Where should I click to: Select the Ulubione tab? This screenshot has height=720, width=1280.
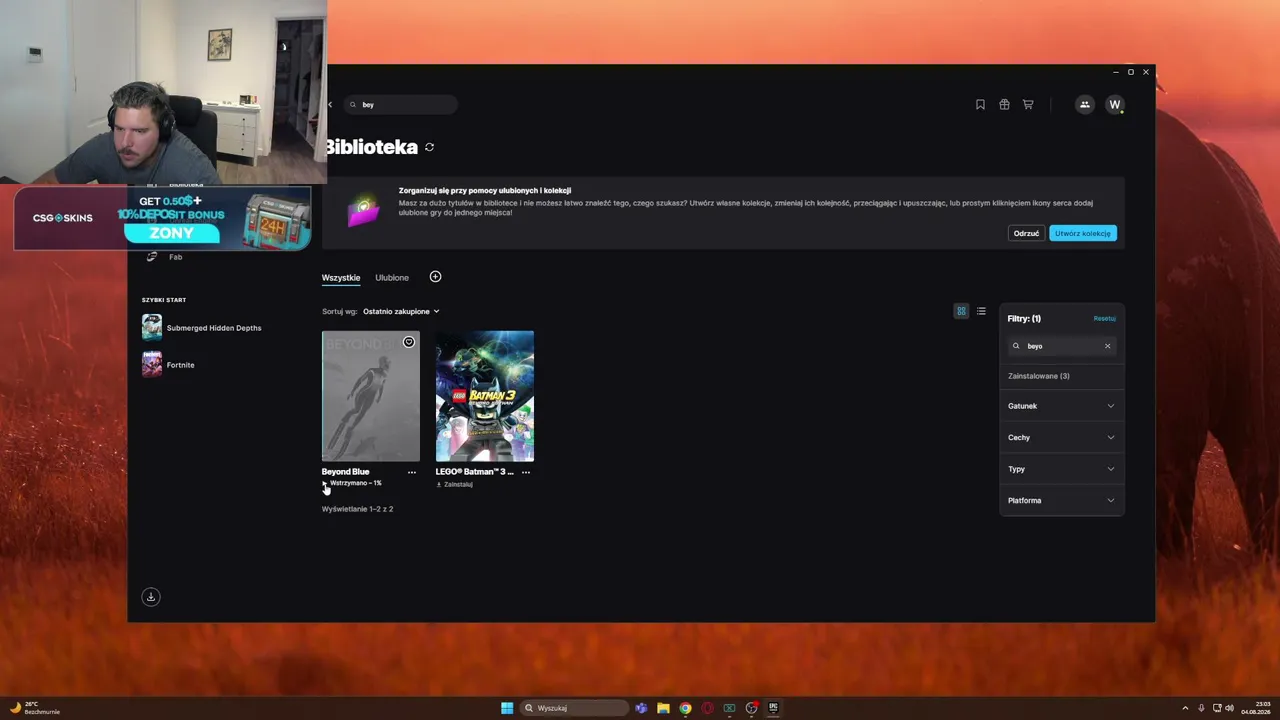pyautogui.click(x=392, y=278)
